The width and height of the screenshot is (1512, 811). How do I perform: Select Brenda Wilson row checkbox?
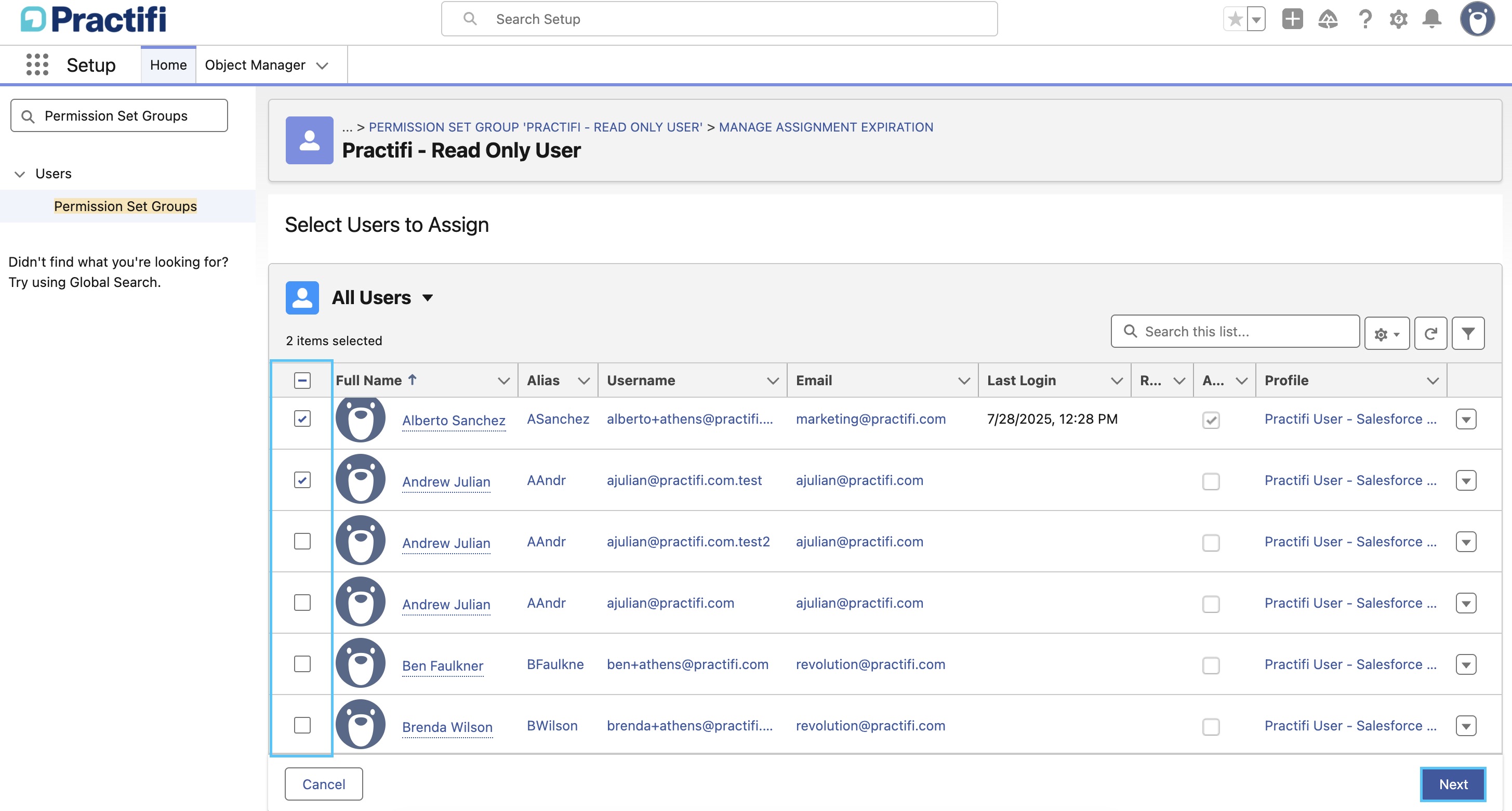click(302, 725)
